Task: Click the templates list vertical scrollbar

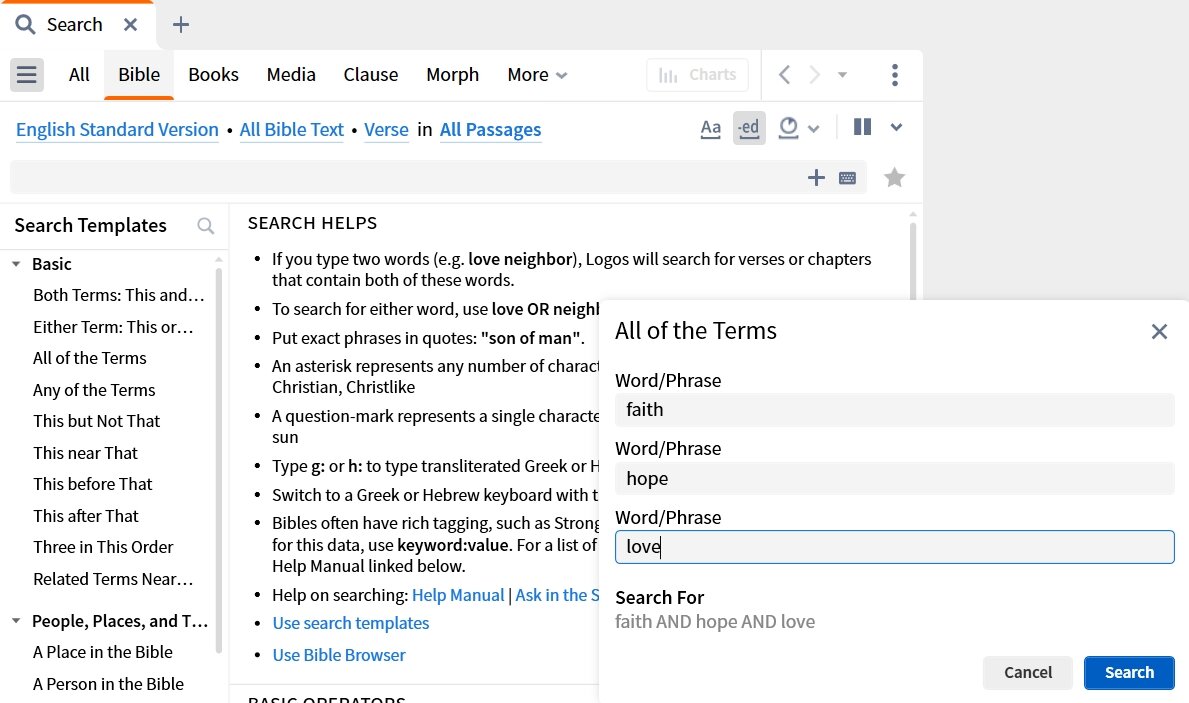Action: pos(218,459)
